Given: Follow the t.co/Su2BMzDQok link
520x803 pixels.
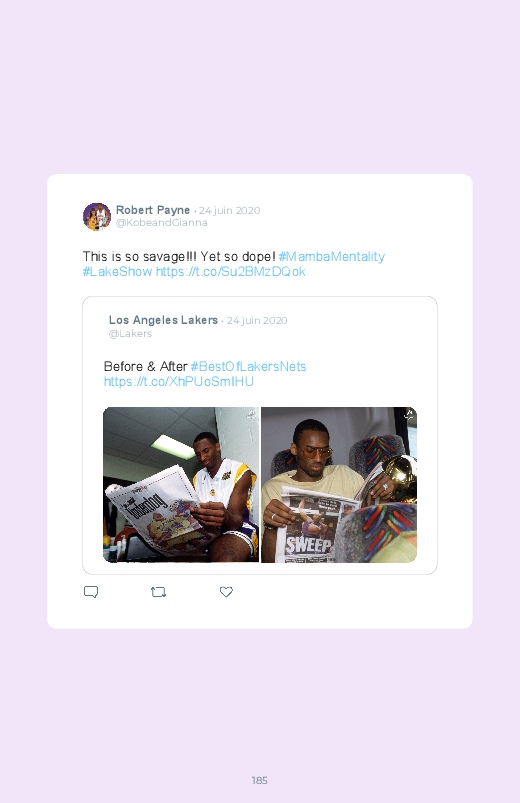Looking at the screenshot, I should coord(231,271).
